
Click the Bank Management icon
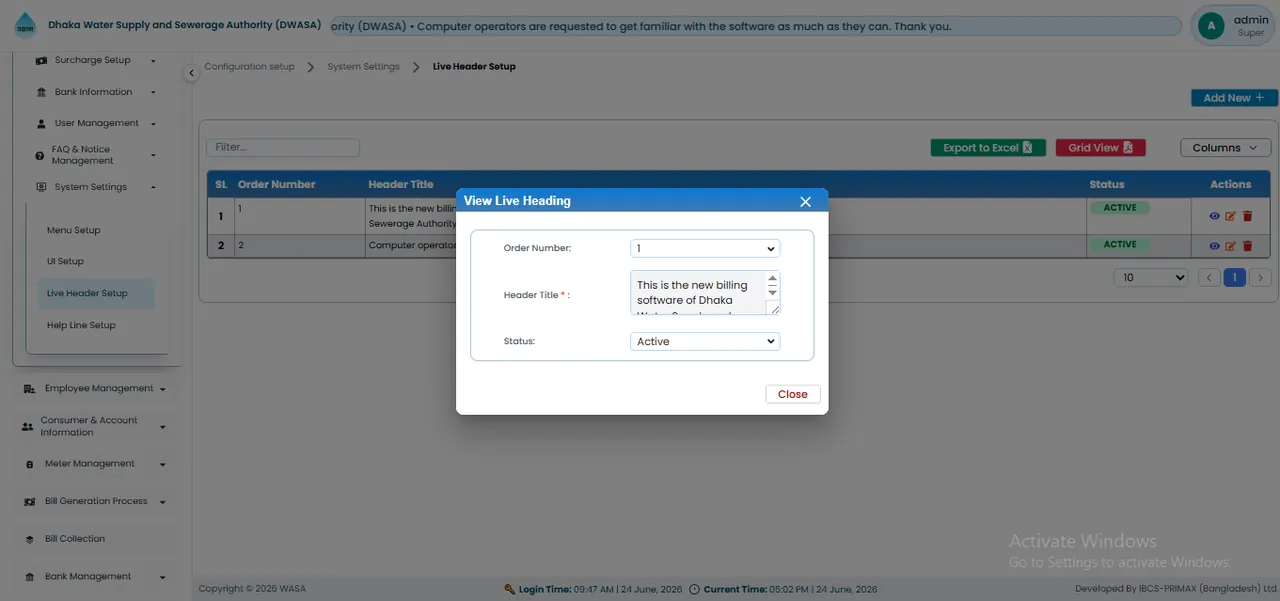(x=28, y=577)
